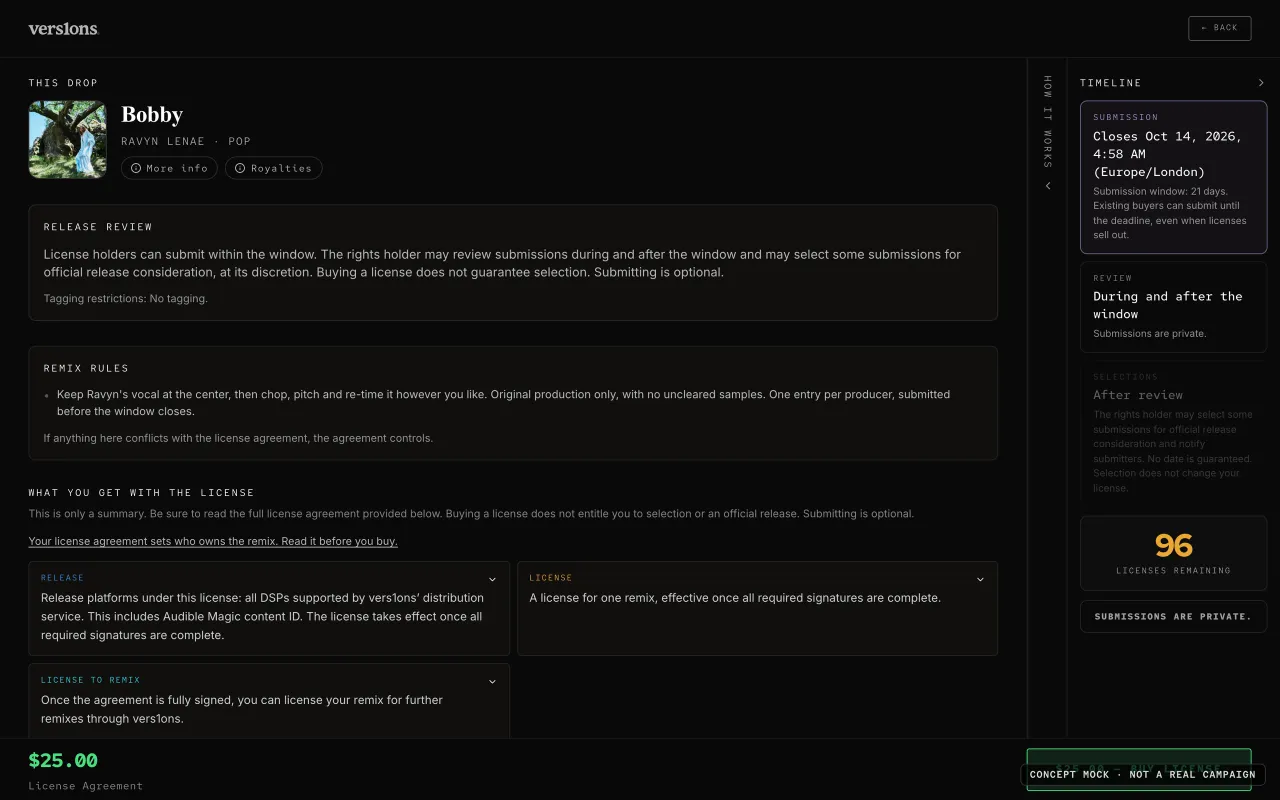Image resolution: width=1280 pixels, height=800 pixels.
Task: Select the Review timeline card
Action: tap(1173, 307)
